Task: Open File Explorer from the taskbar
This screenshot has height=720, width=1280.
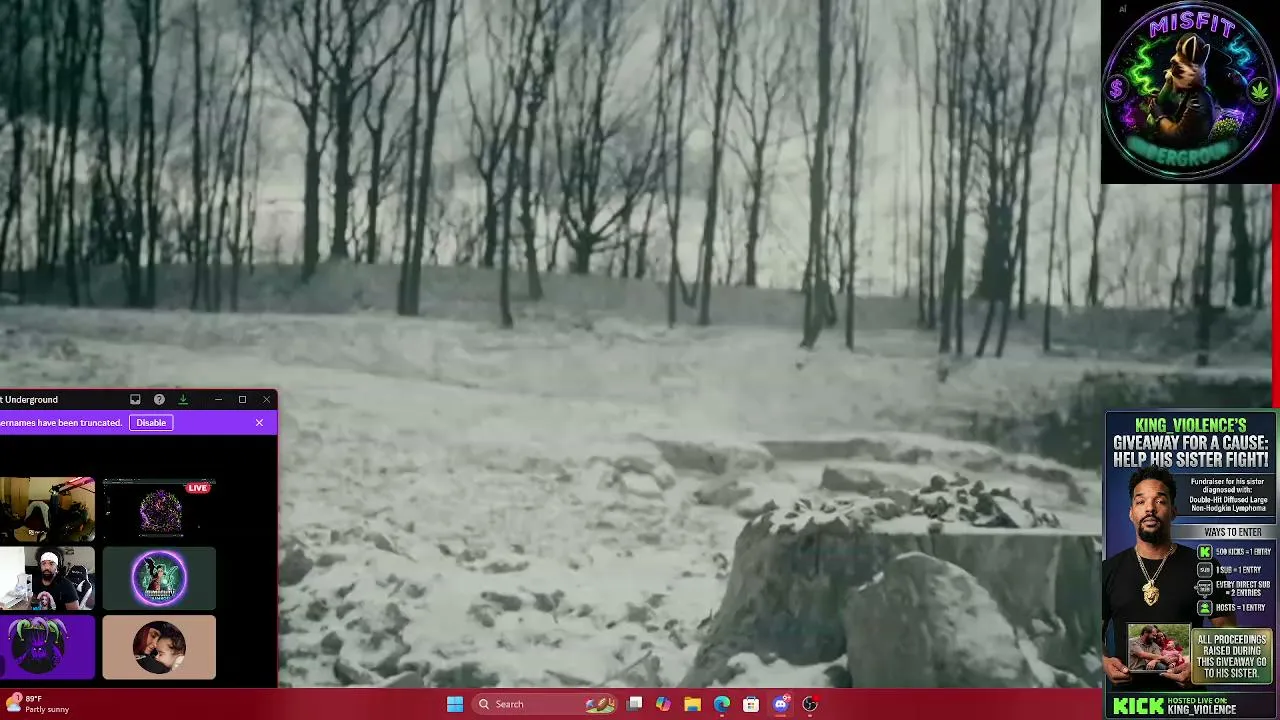Action: click(x=692, y=704)
